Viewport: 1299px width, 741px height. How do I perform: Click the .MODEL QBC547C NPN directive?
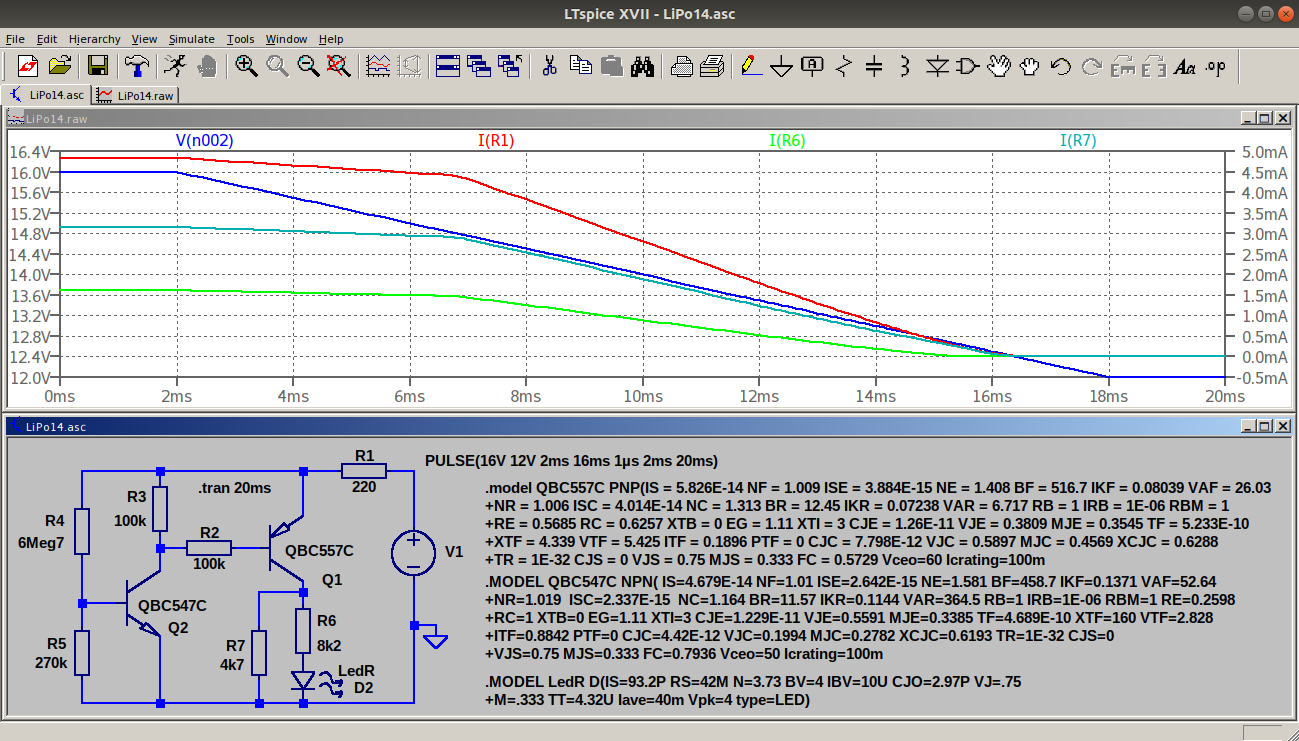pos(860,617)
